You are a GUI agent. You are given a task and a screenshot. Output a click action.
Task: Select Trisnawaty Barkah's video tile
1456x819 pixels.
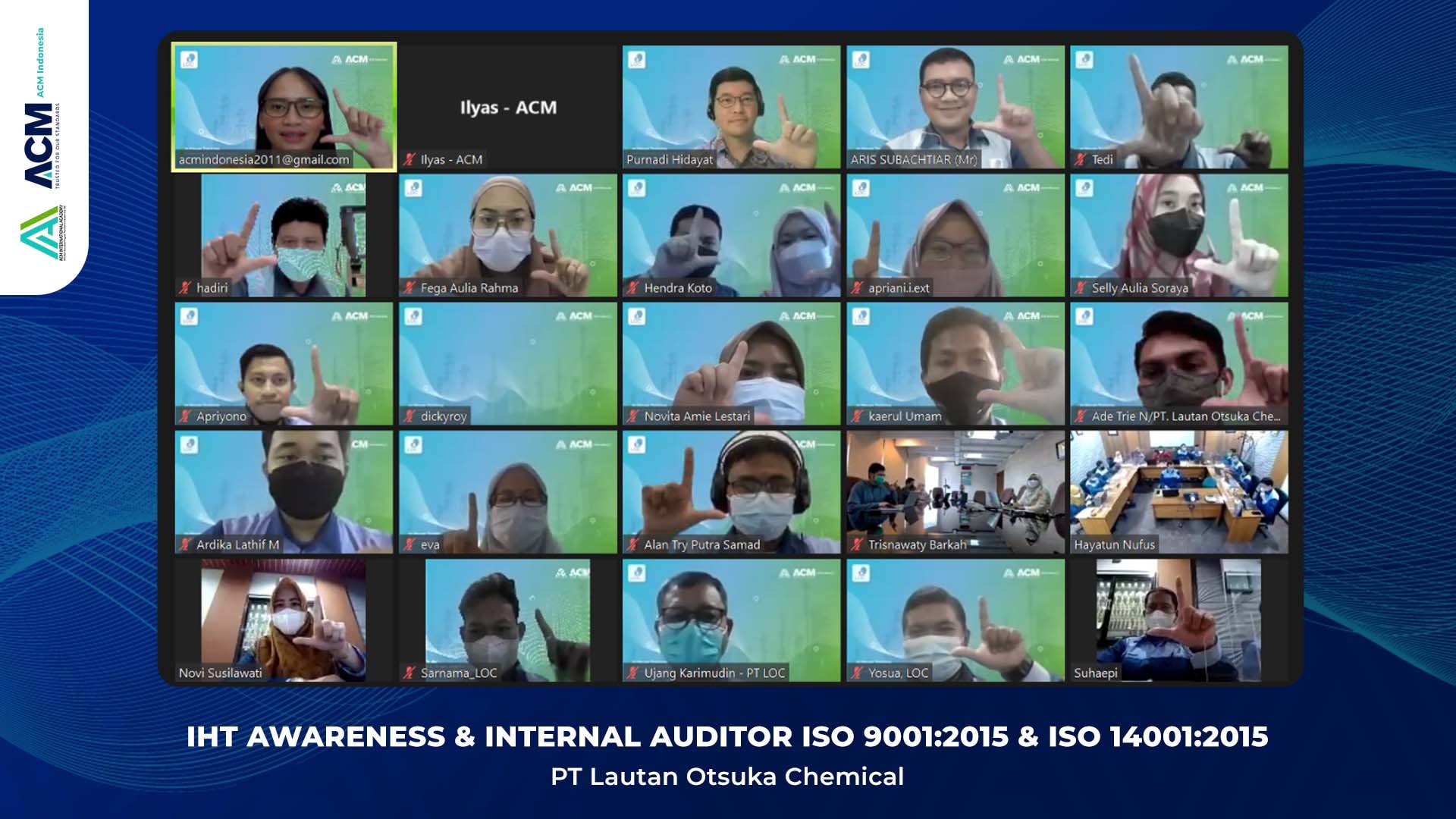pos(955,491)
